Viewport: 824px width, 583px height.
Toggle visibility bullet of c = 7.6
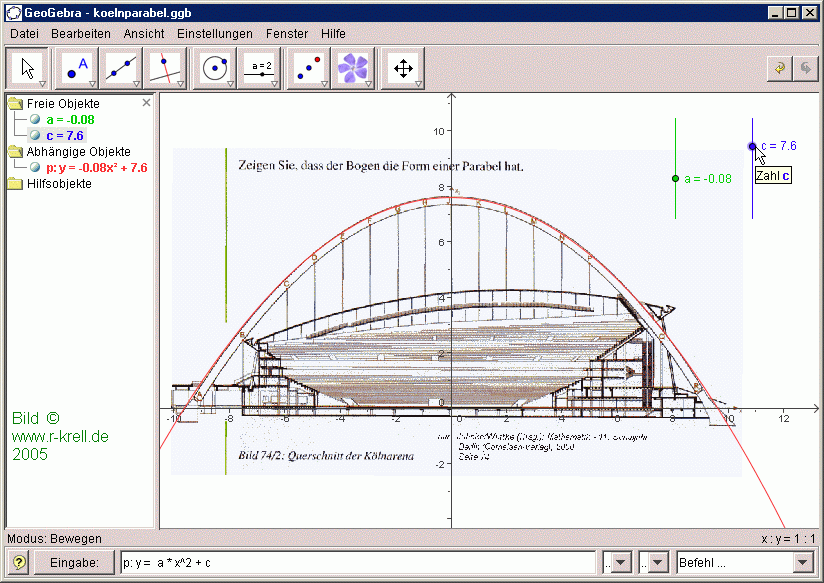pos(35,135)
